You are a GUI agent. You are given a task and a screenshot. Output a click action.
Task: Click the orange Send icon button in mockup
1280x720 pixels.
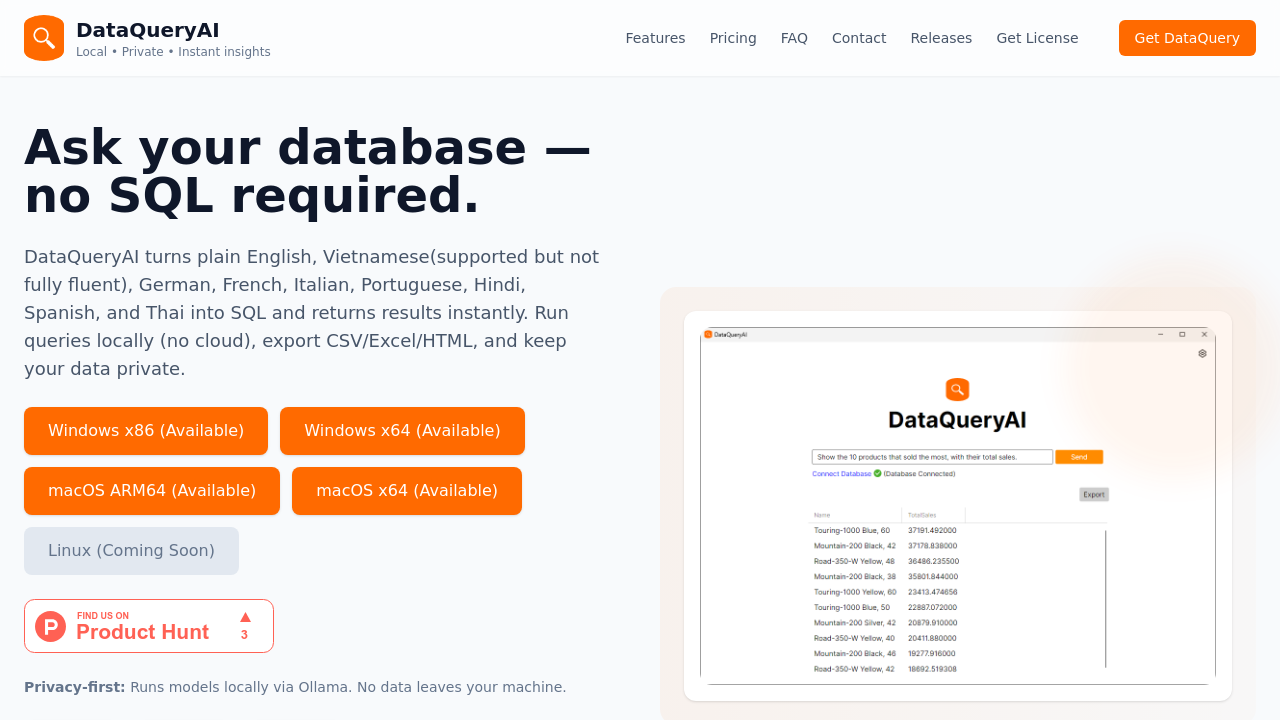1079,456
